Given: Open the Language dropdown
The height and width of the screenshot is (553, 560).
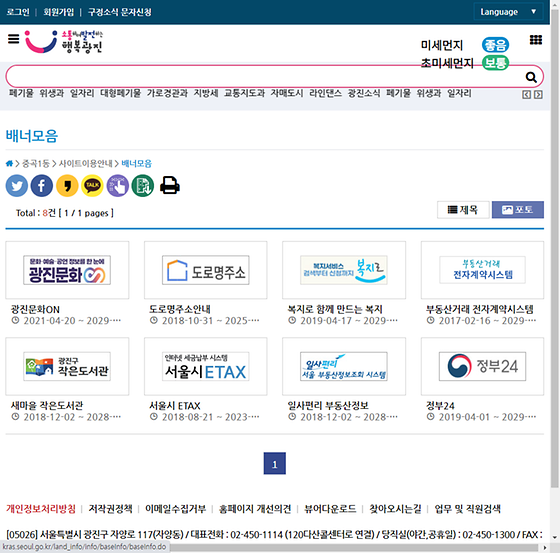Looking at the screenshot, I should (x=508, y=12).
